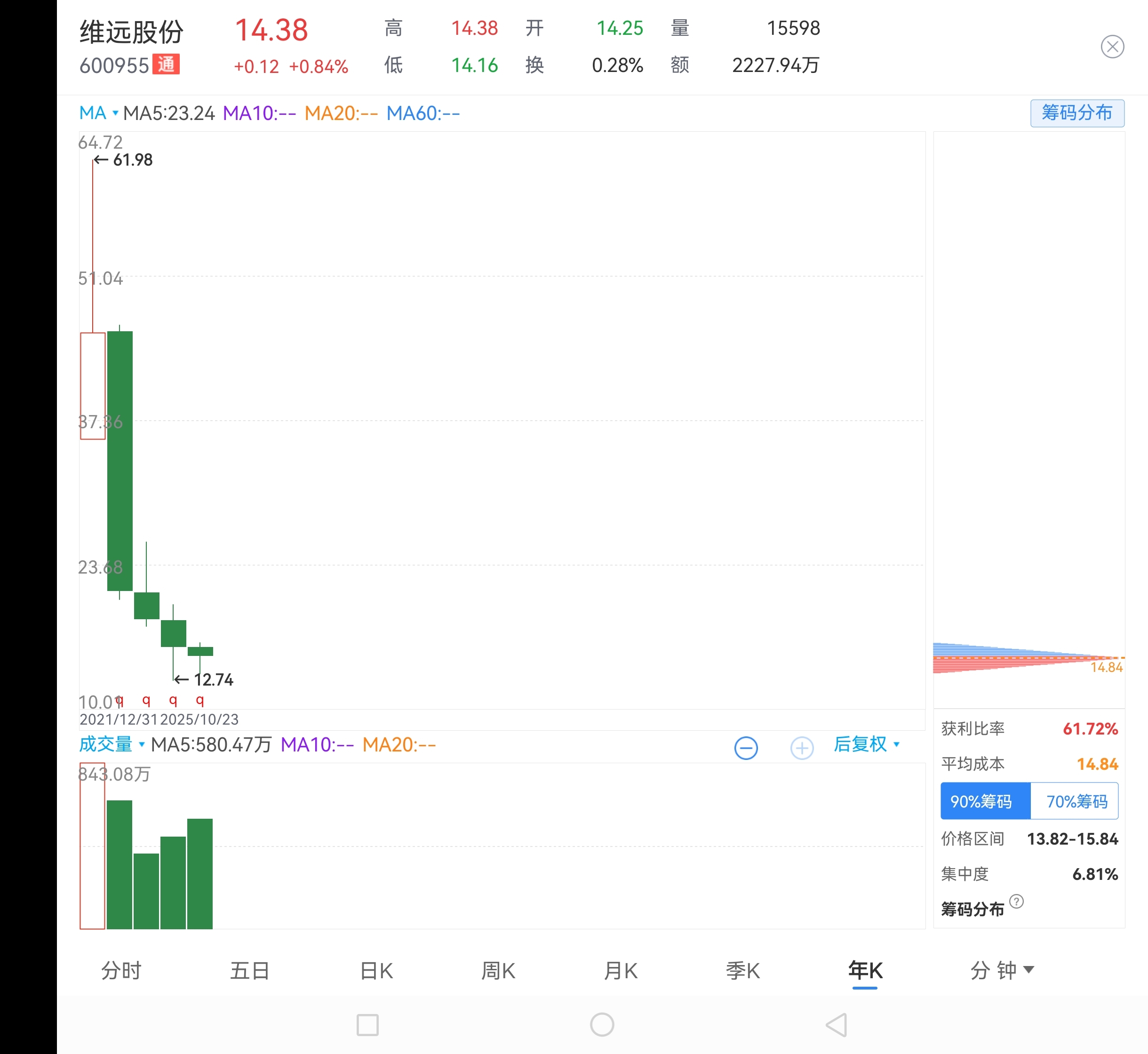Open the MA indicator dropdown
This screenshot has height=1054, width=1148.
99,113
